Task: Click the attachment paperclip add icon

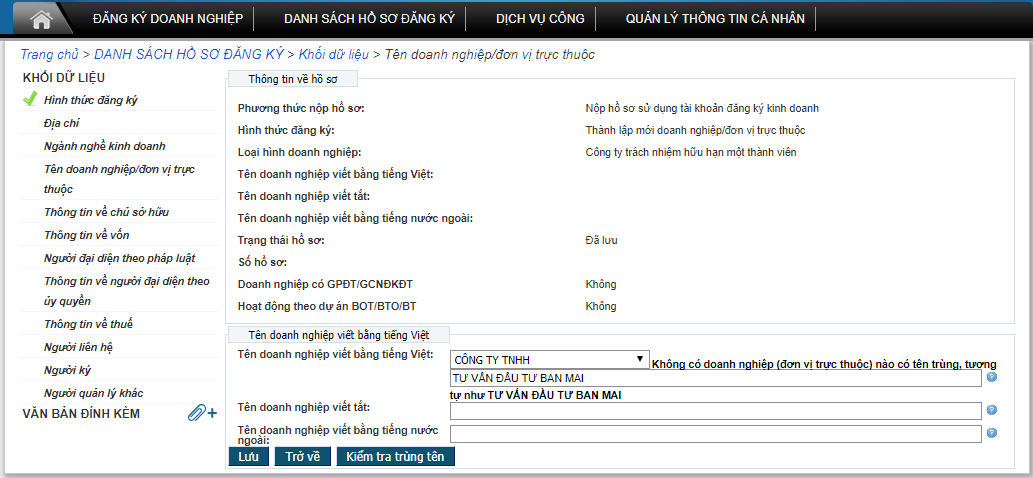Action: 202,413
